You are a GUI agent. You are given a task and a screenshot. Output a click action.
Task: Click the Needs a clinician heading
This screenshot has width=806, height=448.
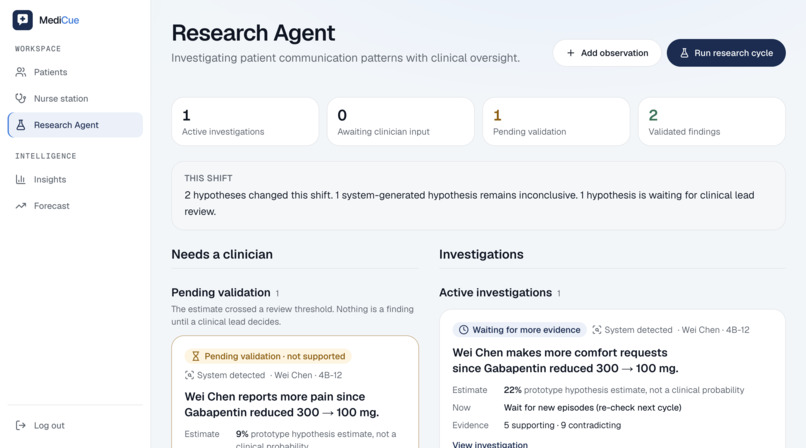pos(222,254)
